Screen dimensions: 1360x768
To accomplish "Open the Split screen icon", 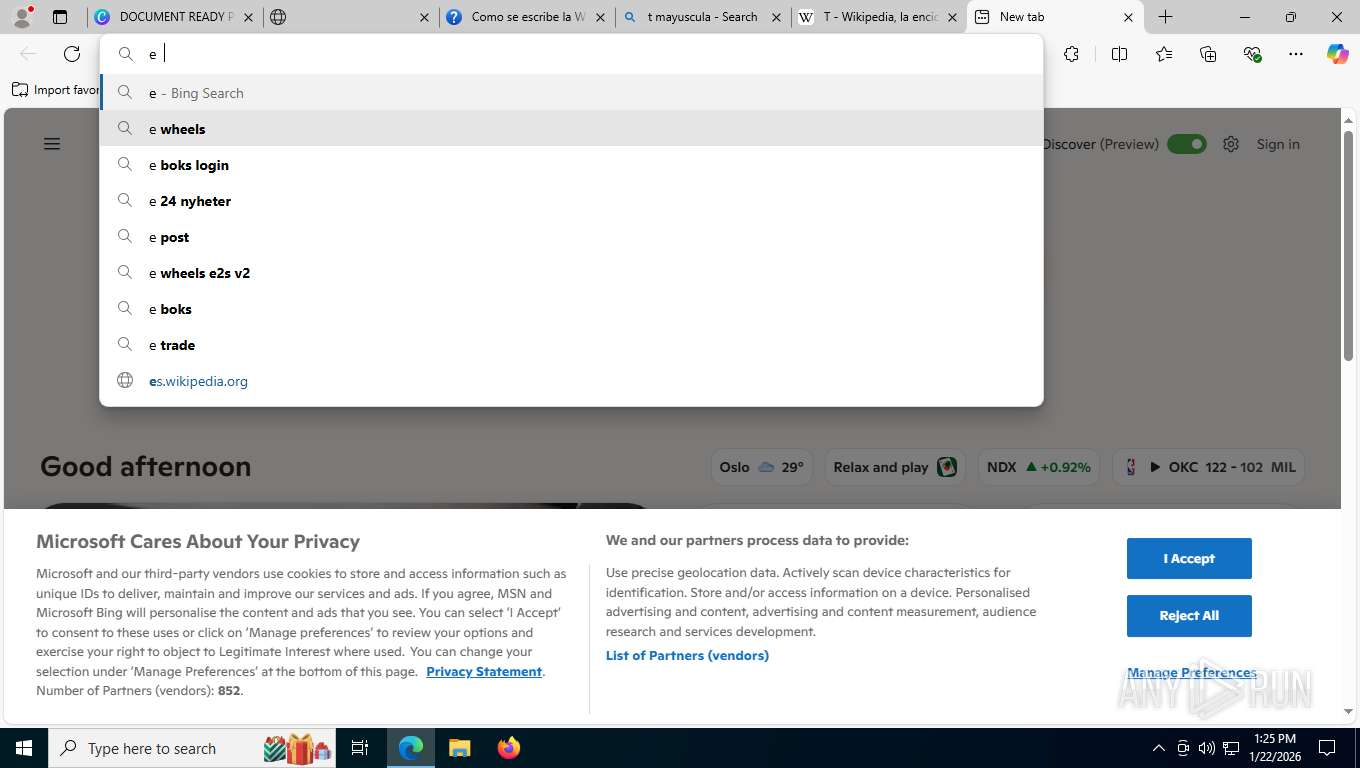I will 1119,54.
